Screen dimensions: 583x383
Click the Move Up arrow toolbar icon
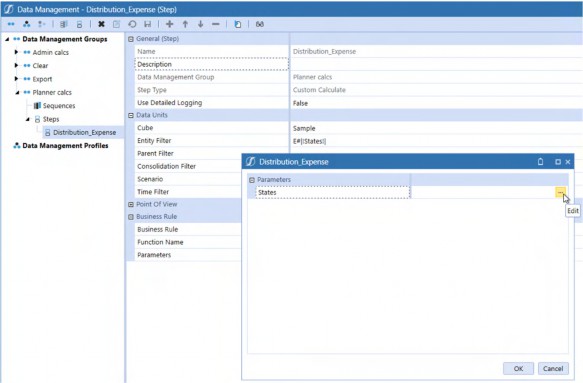point(185,24)
